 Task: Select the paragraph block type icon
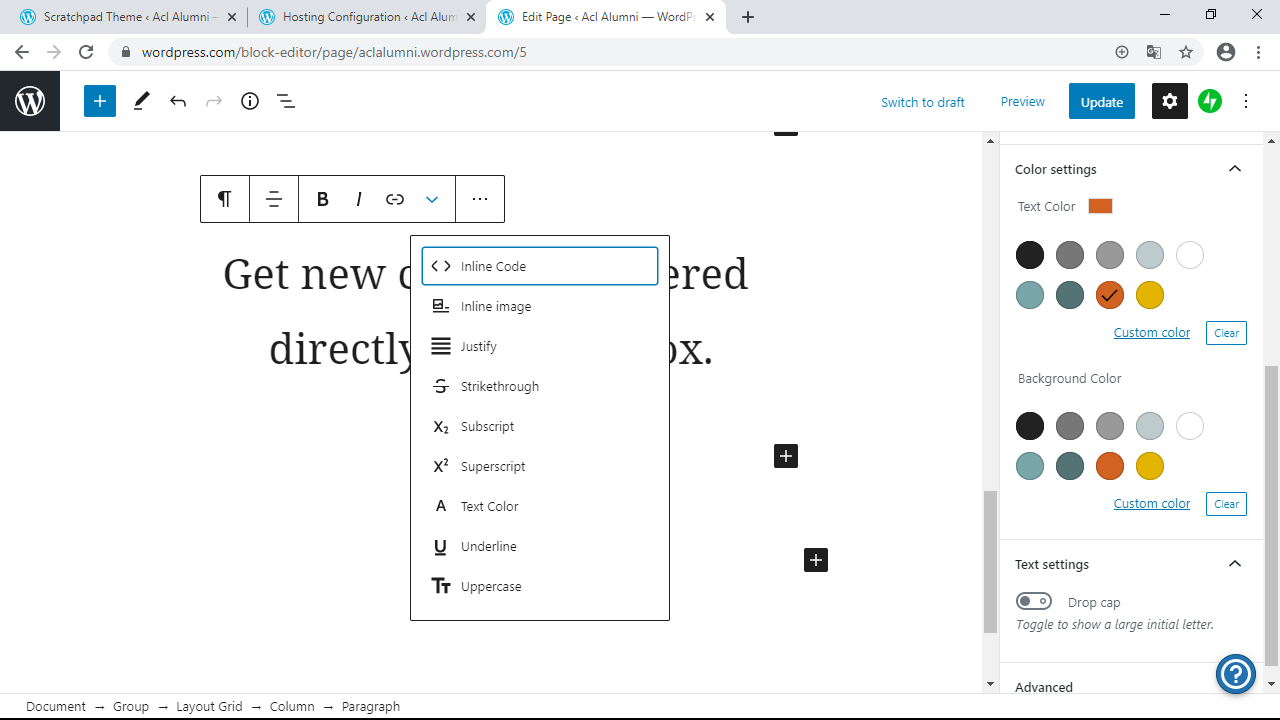pos(225,199)
